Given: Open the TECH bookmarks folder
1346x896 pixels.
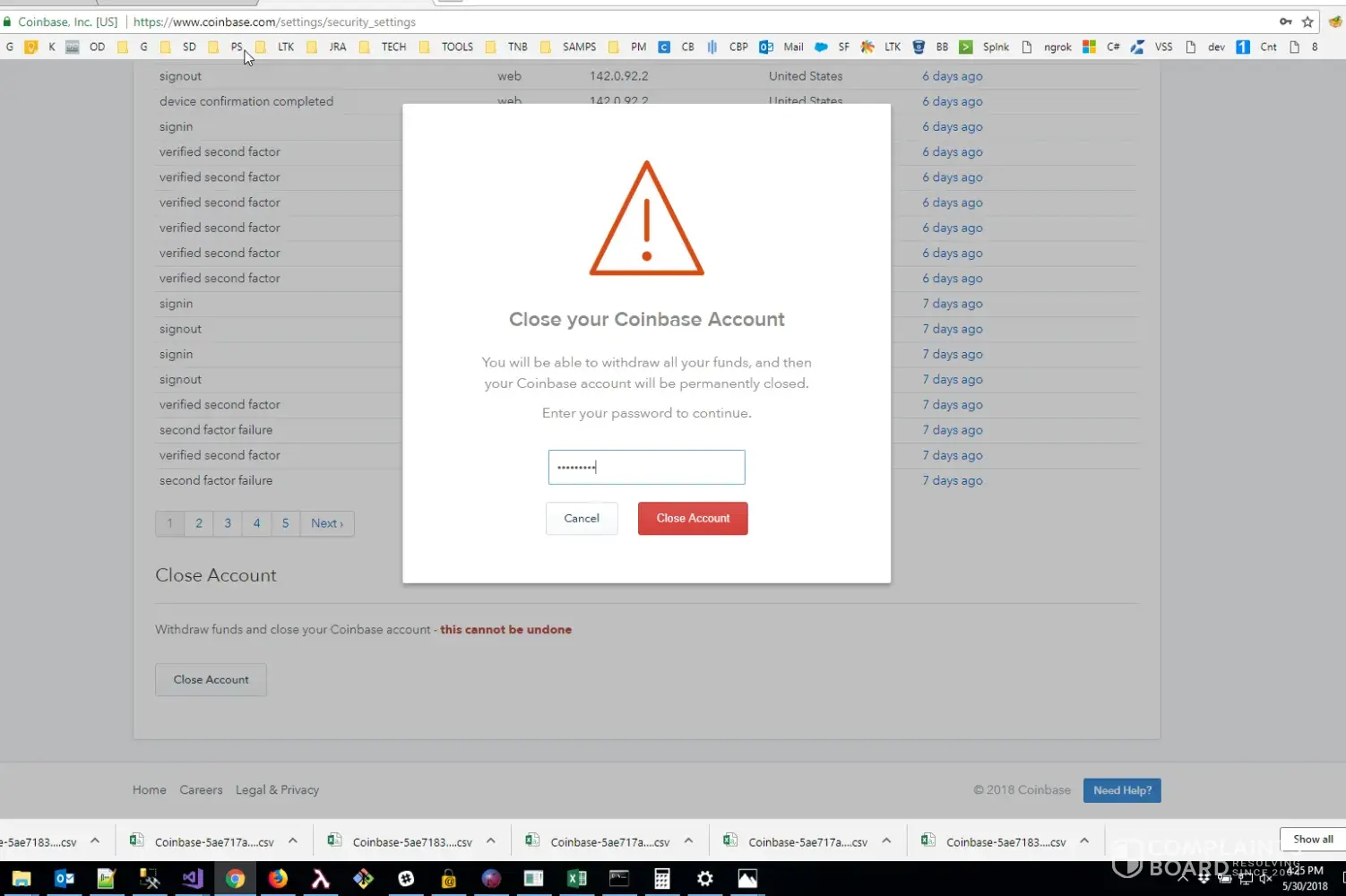Looking at the screenshot, I should coord(383,47).
